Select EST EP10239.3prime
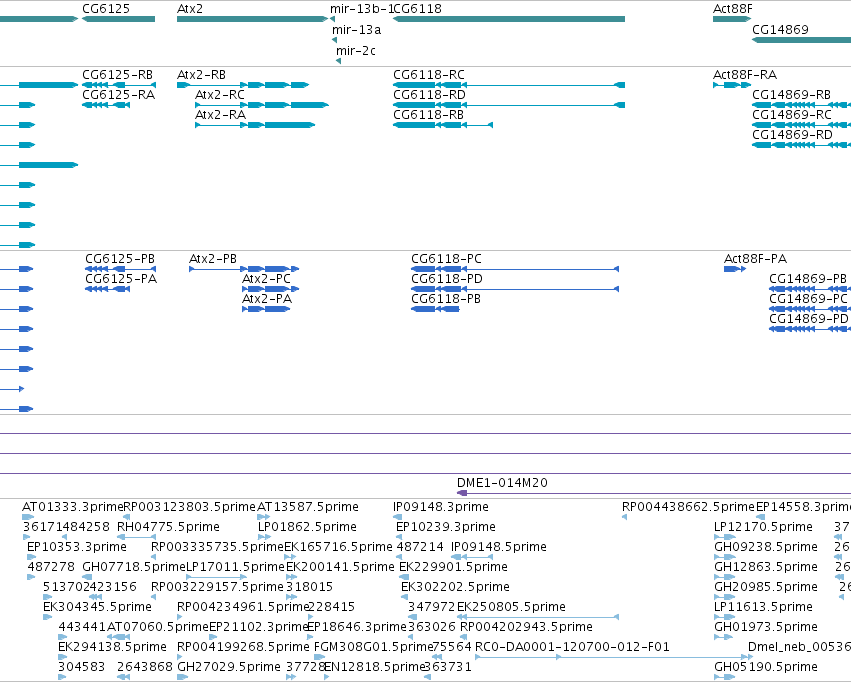 point(446,526)
